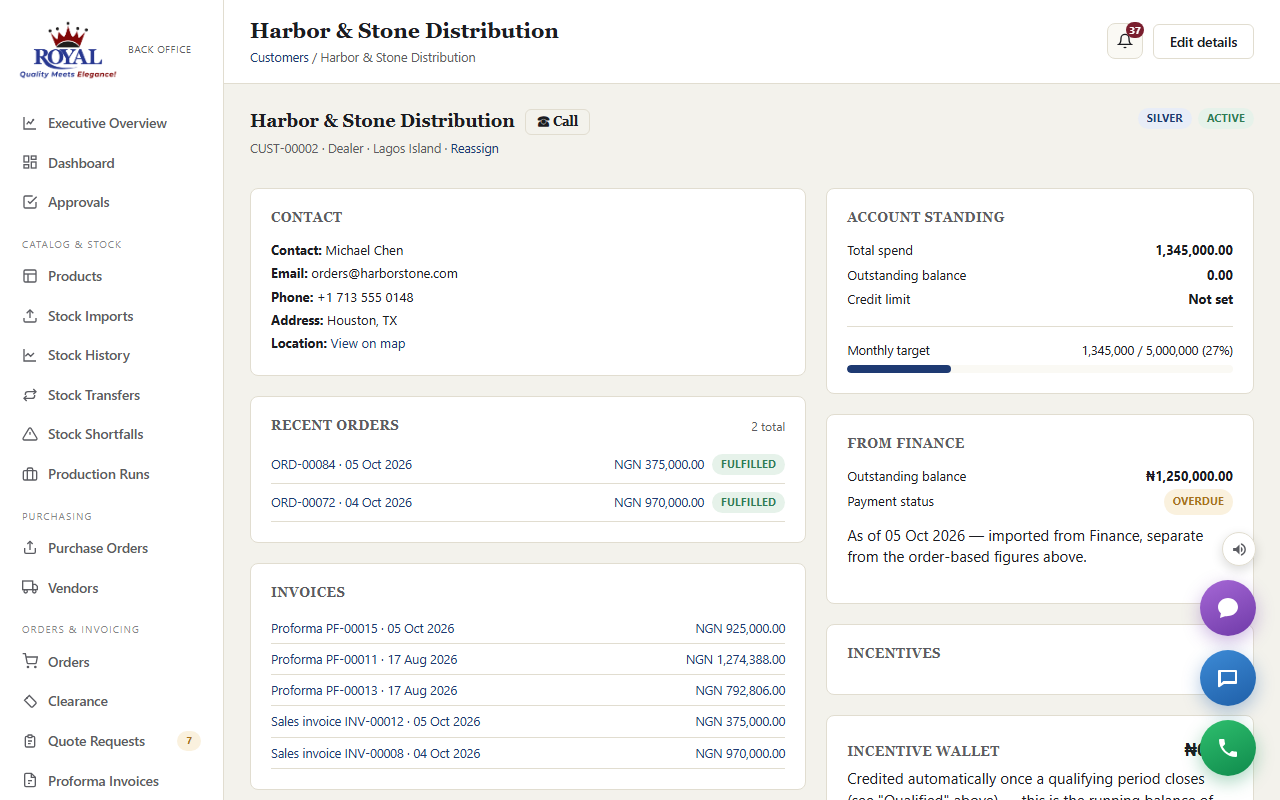Screen dimensions: 1280x800
Task: Click the Proforma Invoices document icon
Action: click(x=30, y=781)
